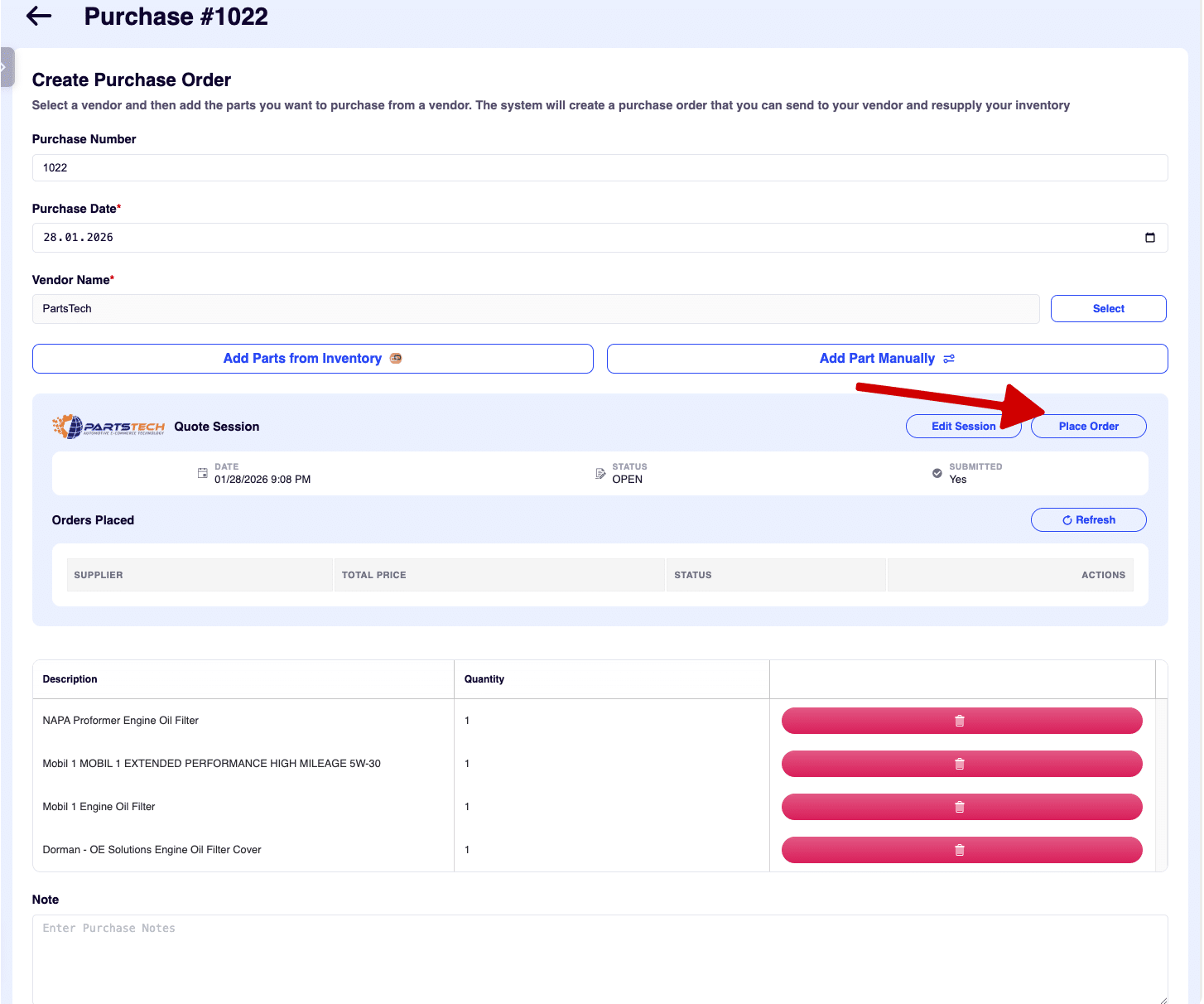Expand the collapsed sidebar handle
This screenshot has width=1204, height=1004.
pos(6,67)
